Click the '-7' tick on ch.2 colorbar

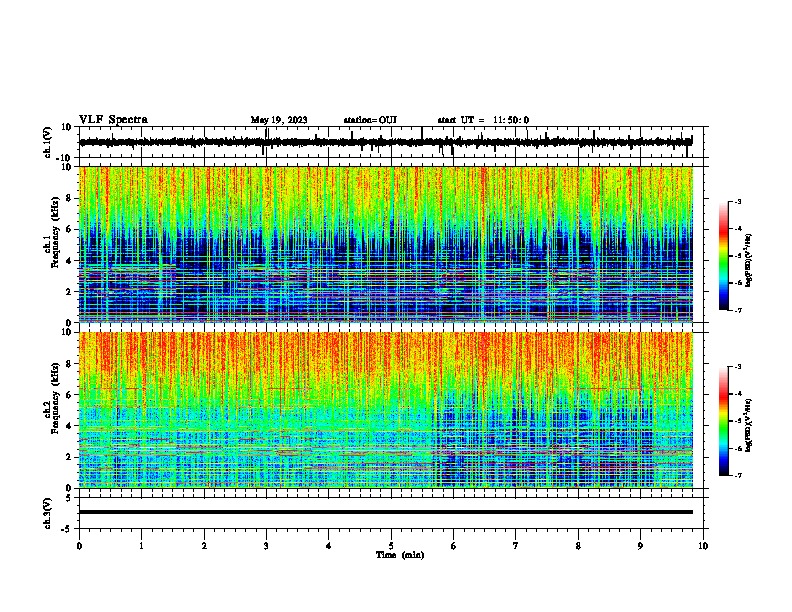click(x=738, y=476)
